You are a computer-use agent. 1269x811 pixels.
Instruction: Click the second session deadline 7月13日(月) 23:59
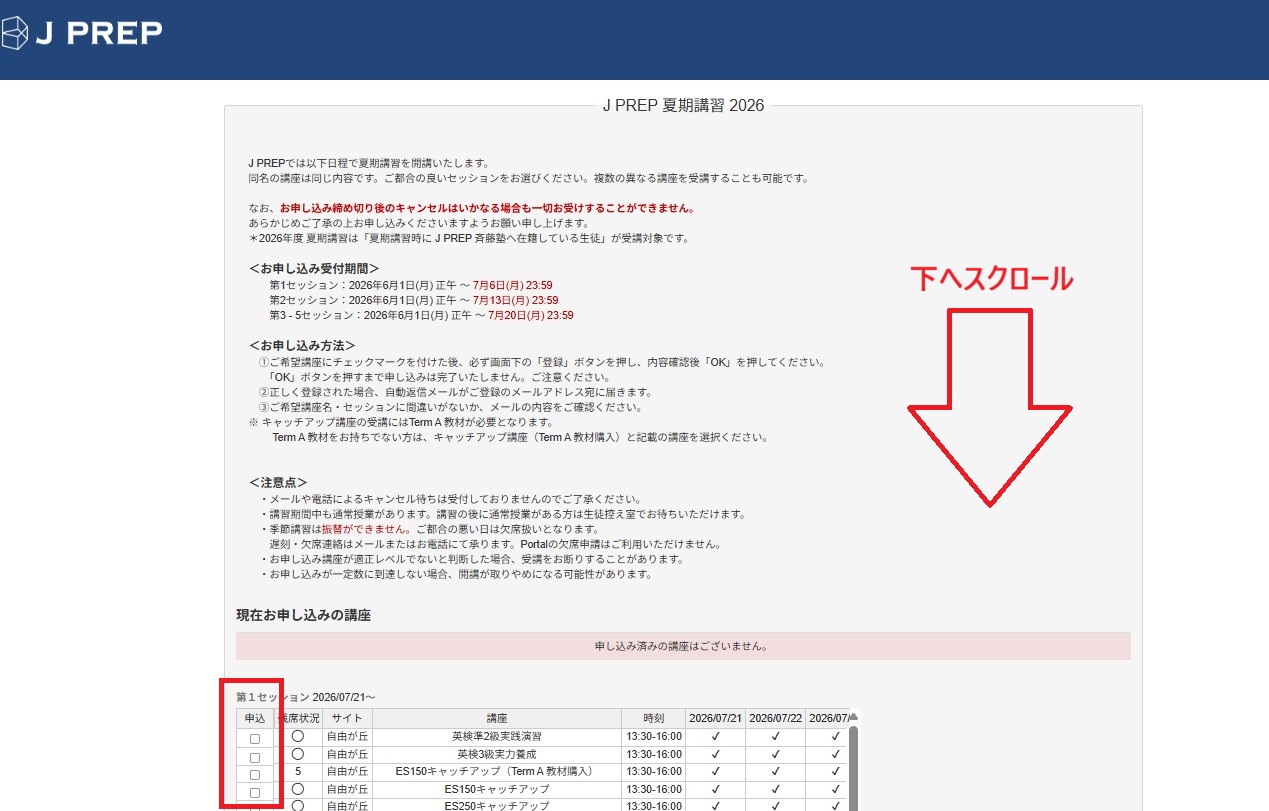[516, 300]
